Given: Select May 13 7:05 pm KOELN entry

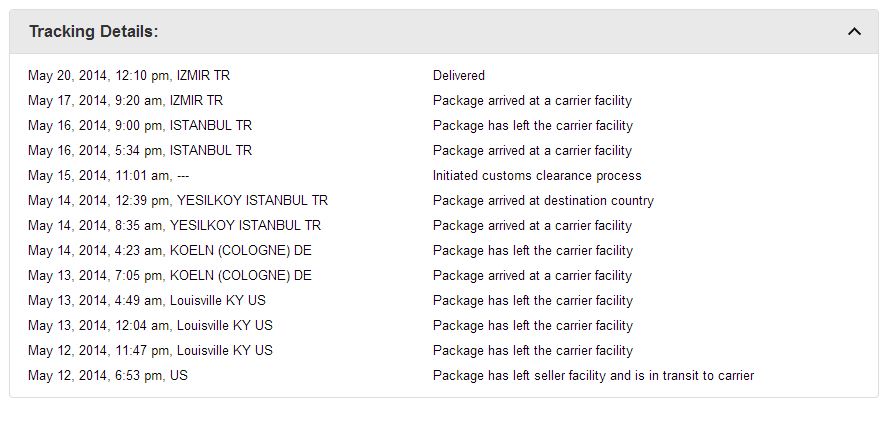Looking at the screenshot, I should 170,275.
